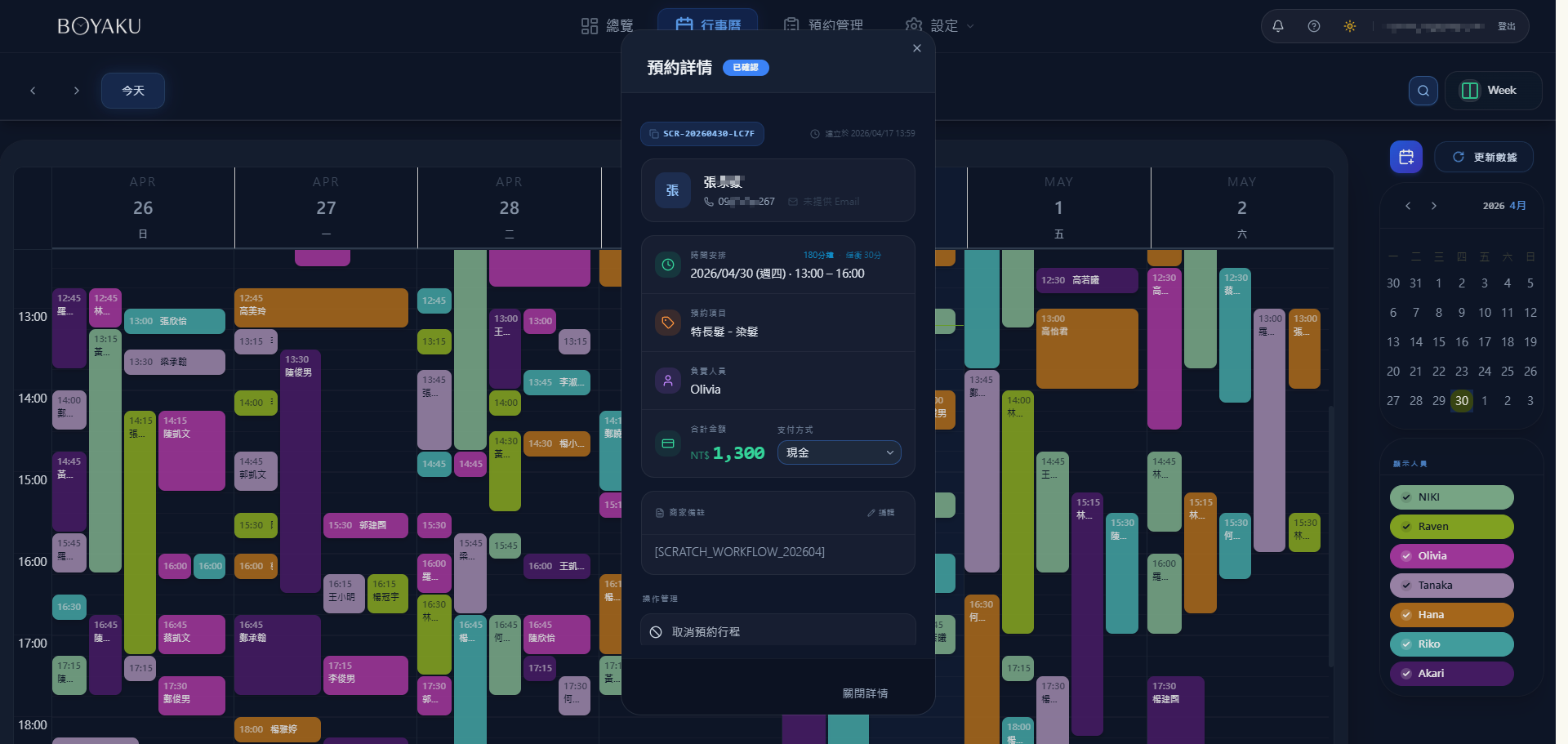Click the tag icon beside service item
Image resolution: width=1568 pixels, height=744 pixels.
pyautogui.click(x=668, y=323)
